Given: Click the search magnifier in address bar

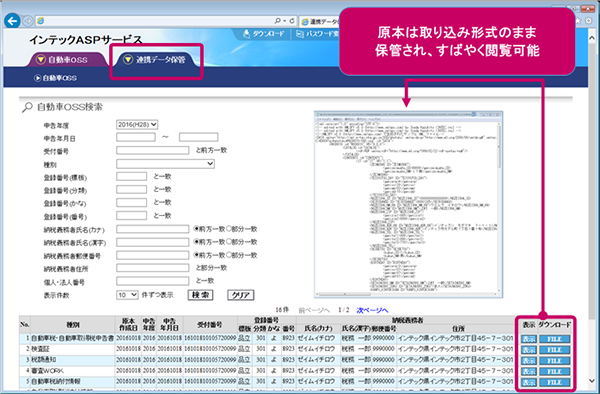Looking at the screenshot, I should (x=278, y=21).
